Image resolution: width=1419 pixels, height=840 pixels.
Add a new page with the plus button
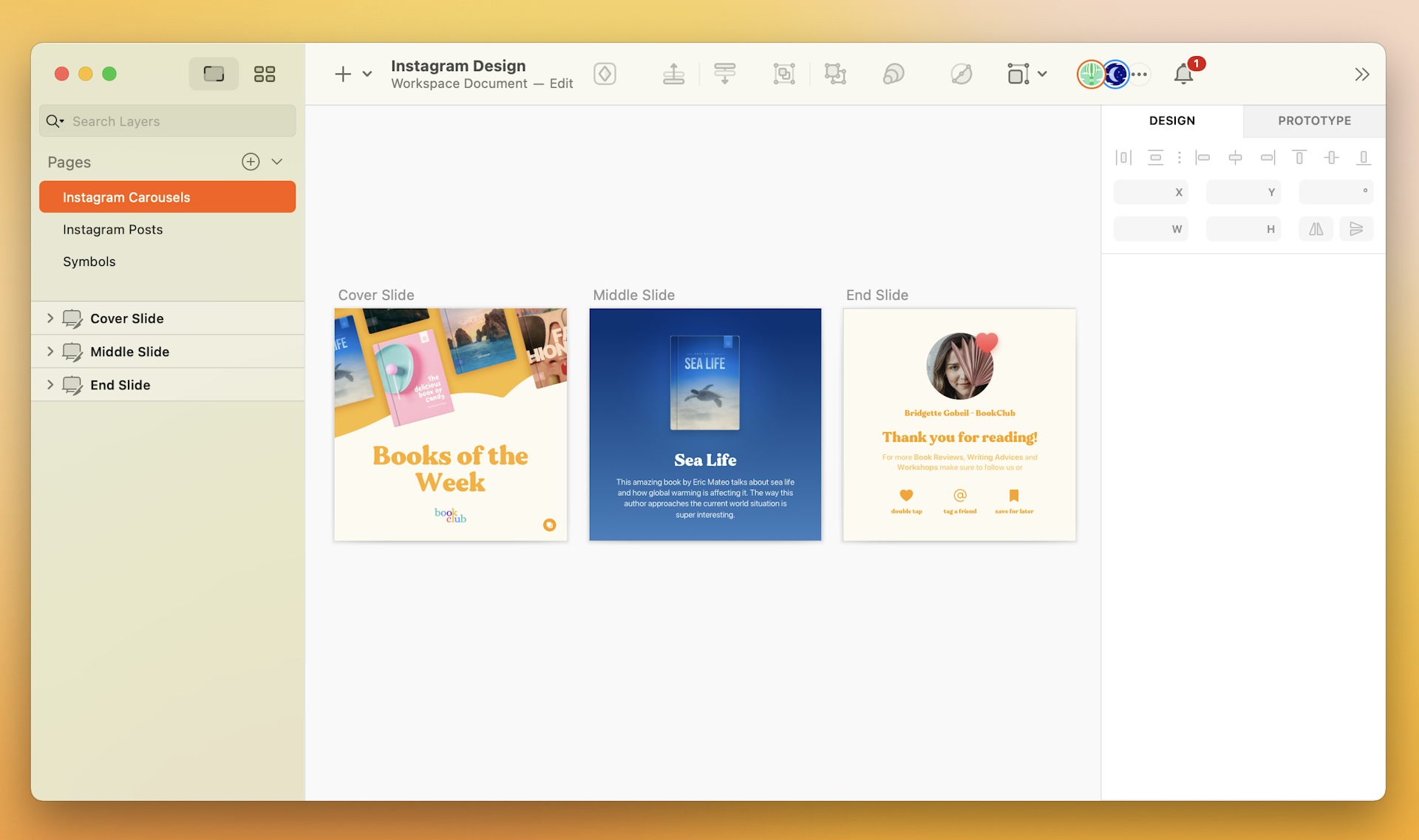250,161
